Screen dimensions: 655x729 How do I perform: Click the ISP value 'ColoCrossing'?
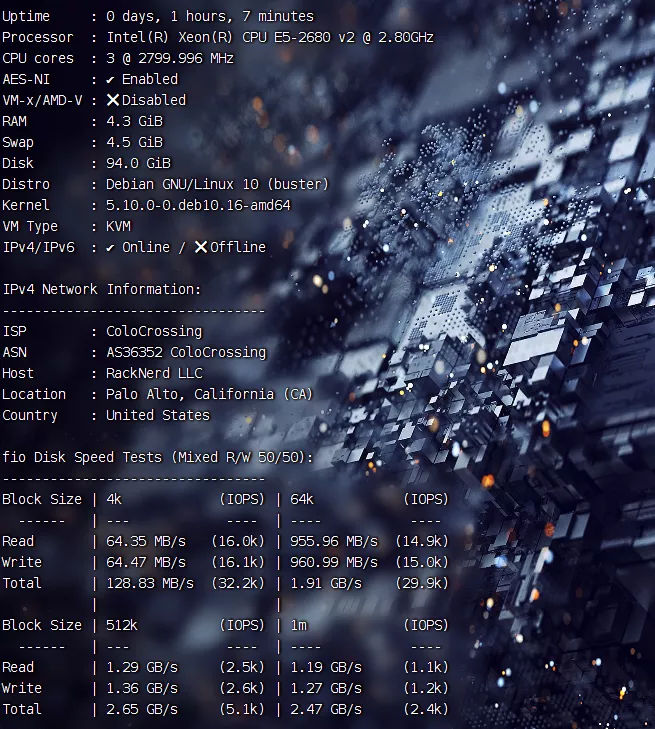pyautogui.click(x=154, y=331)
